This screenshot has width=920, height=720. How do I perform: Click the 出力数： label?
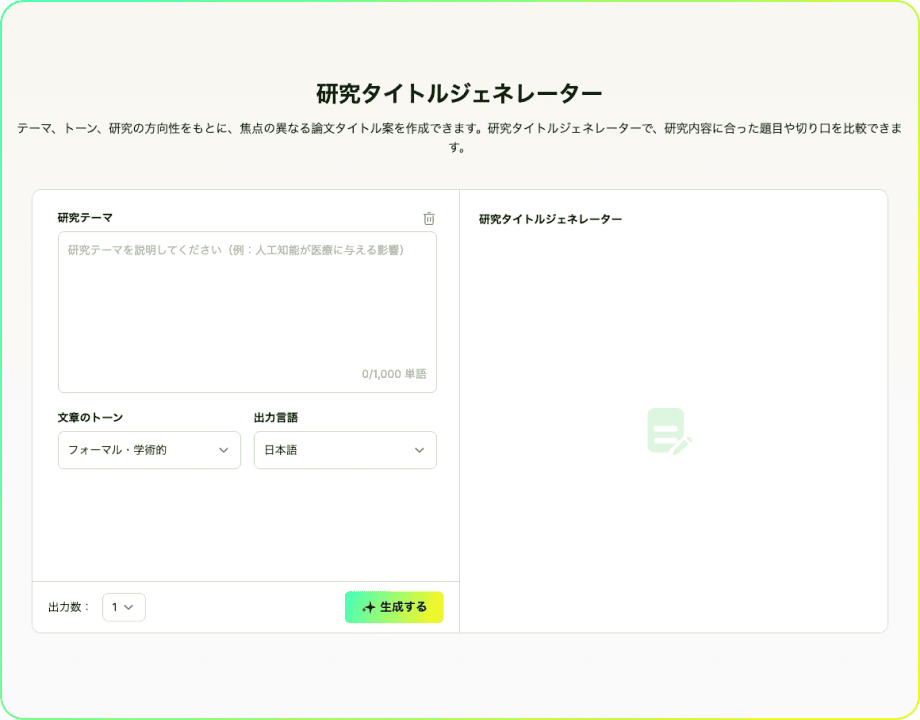click(x=69, y=607)
